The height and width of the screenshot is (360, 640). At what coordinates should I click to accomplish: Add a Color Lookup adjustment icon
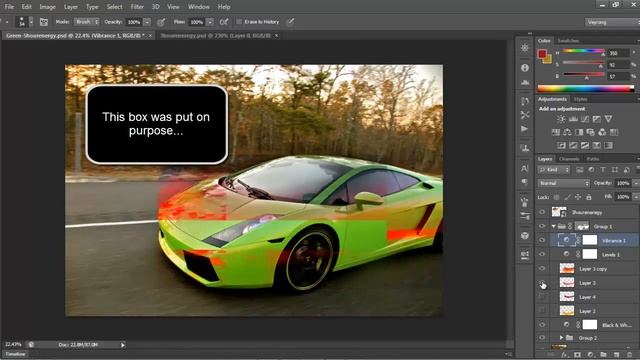614,132
